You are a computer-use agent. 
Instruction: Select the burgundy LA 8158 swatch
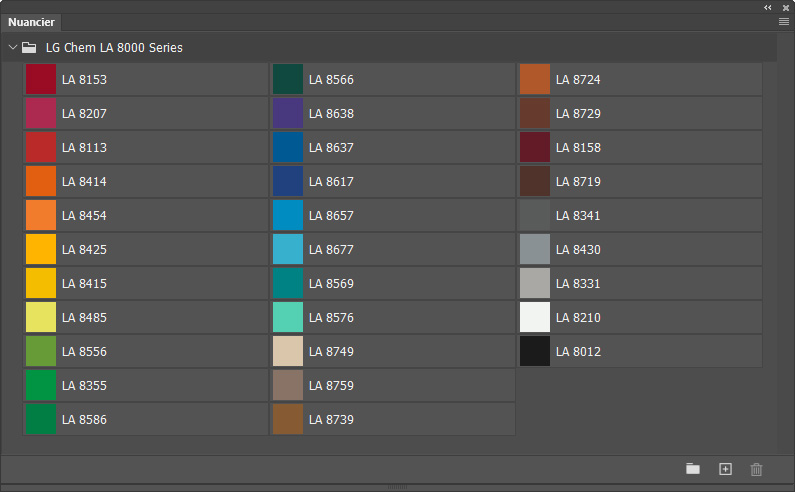pos(535,147)
